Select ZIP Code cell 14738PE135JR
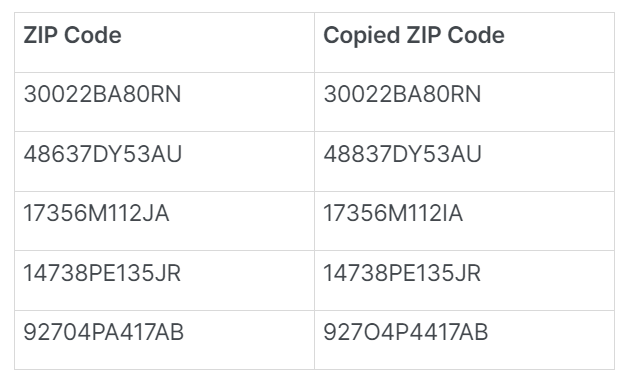 click(164, 280)
